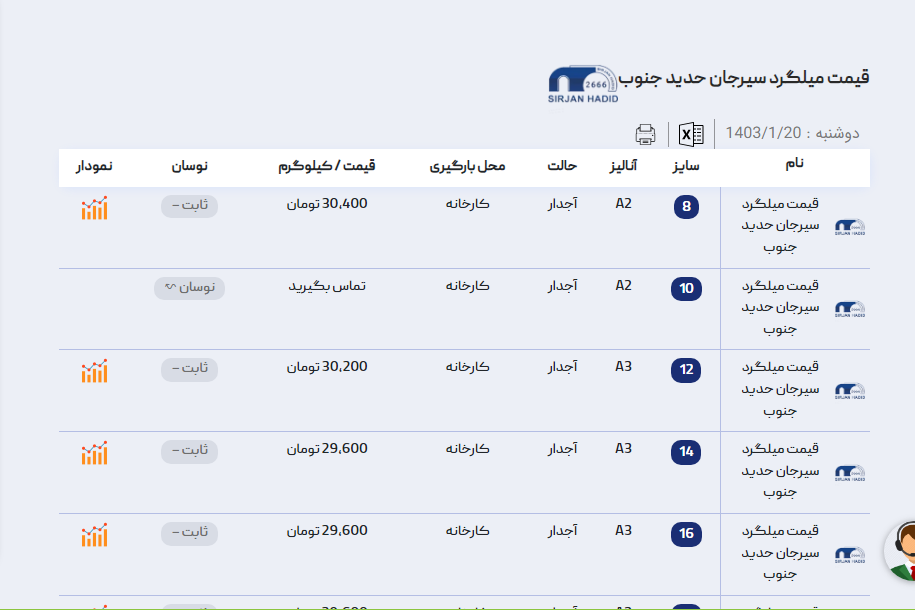Click the size 10 badge
This screenshot has height=610, width=915.
(686, 289)
